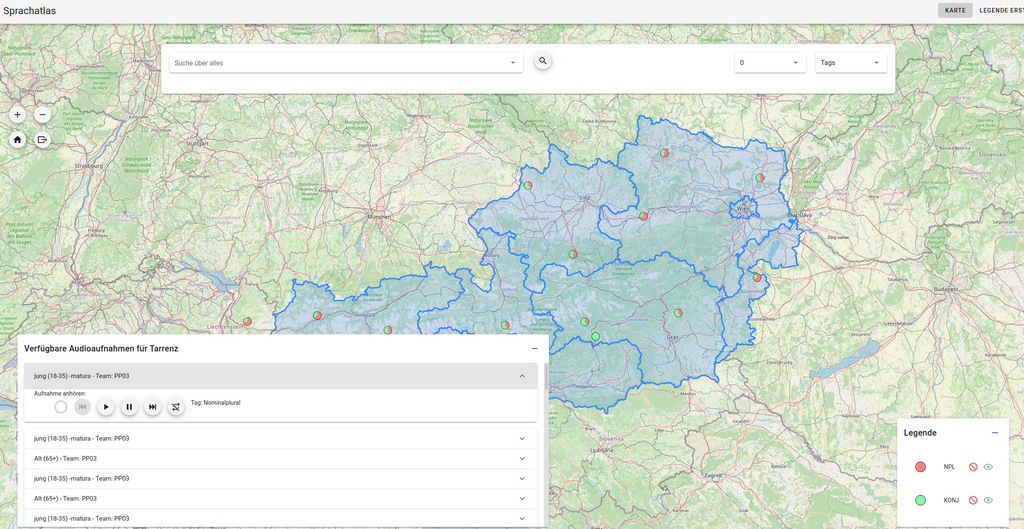Screen dimensions: 1024x529
Task: Toggle the repeat/shuffle-off audio button
Action: point(176,407)
